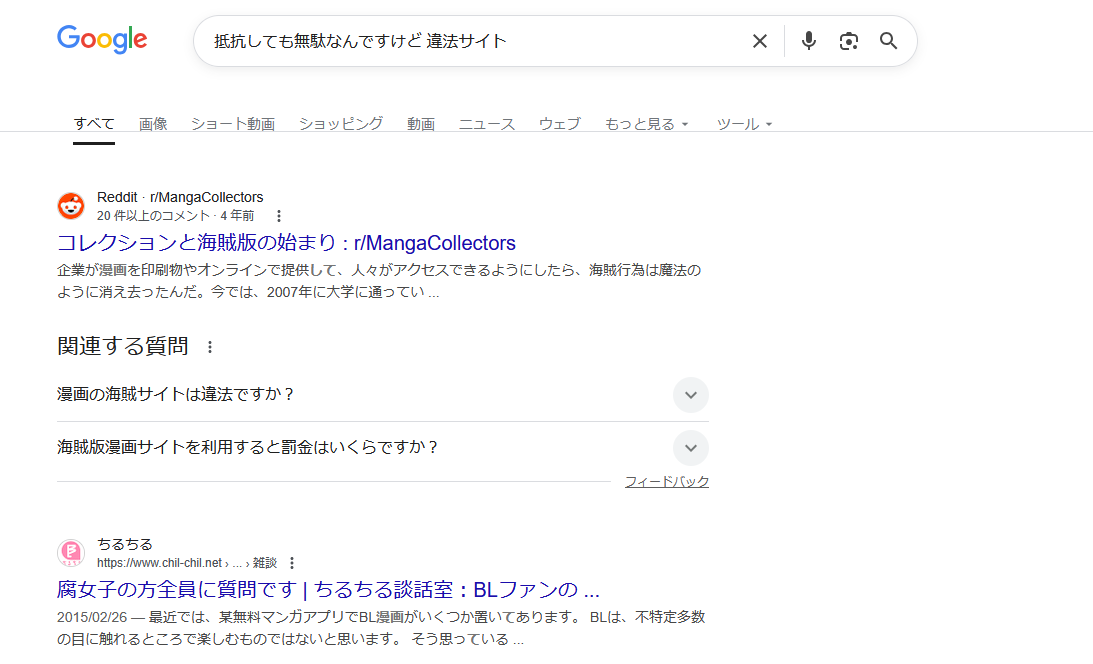The image size is (1093, 664).
Task: Open the ツール dropdown
Action: pyautogui.click(x=744, y=123)
